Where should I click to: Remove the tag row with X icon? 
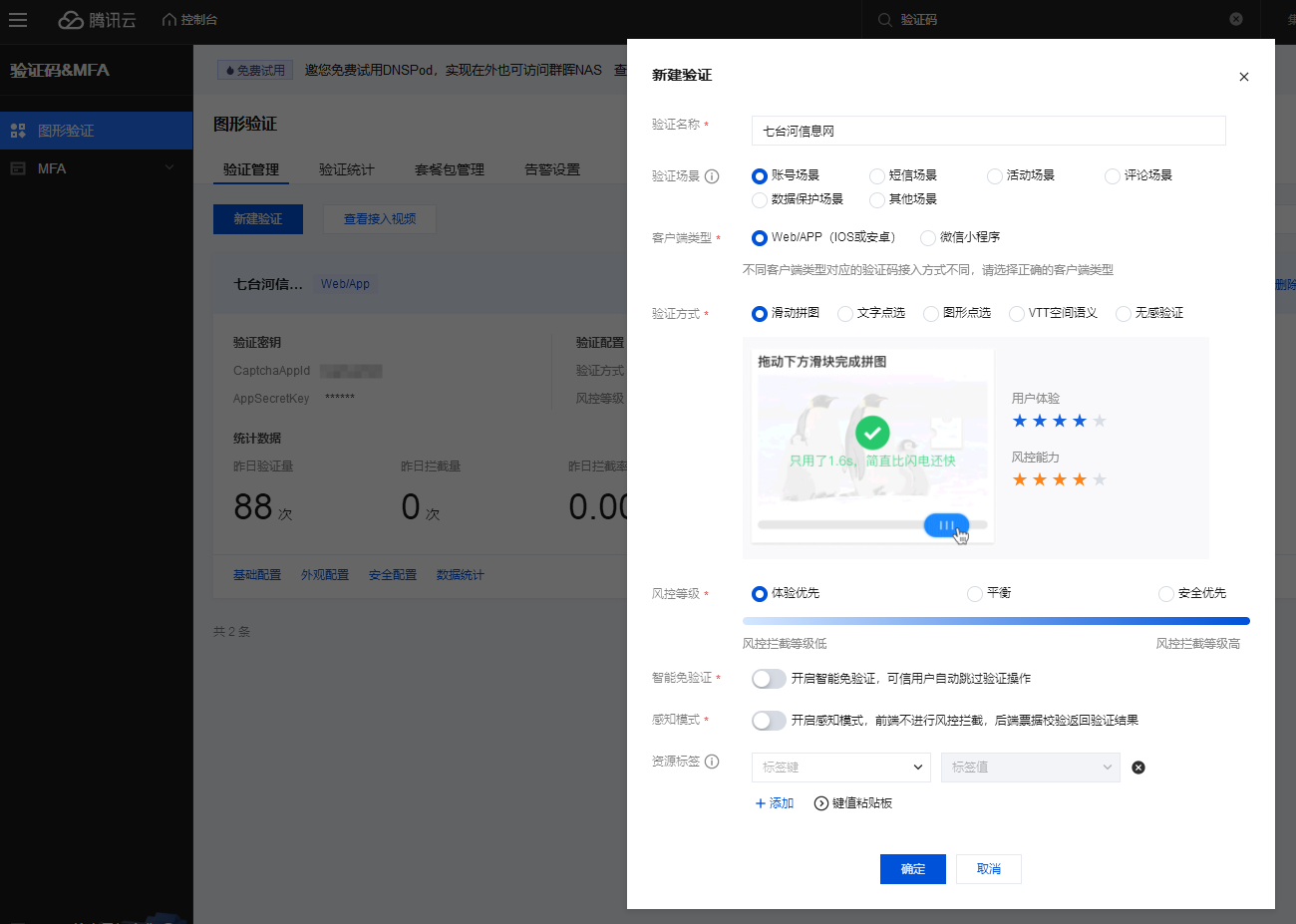[x=1138, y=768]
